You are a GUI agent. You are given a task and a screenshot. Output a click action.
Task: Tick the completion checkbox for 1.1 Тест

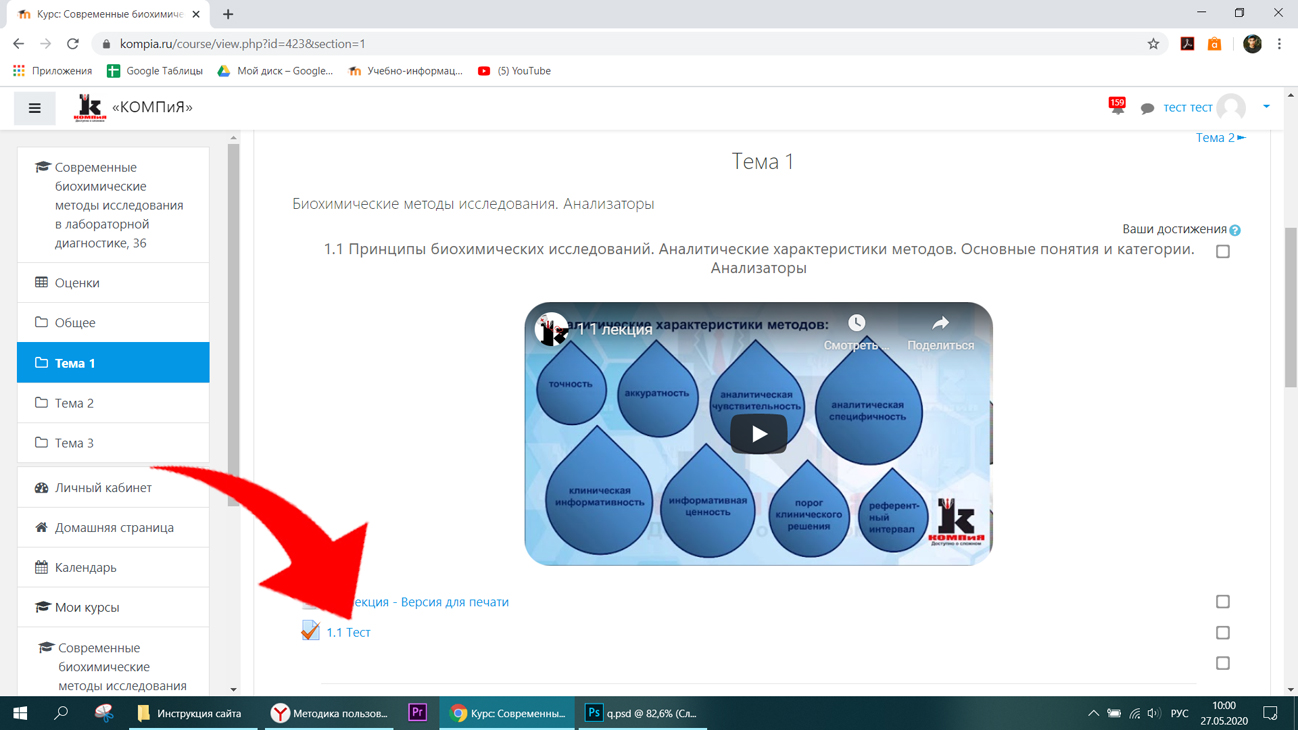click(x=1223, y=633)
